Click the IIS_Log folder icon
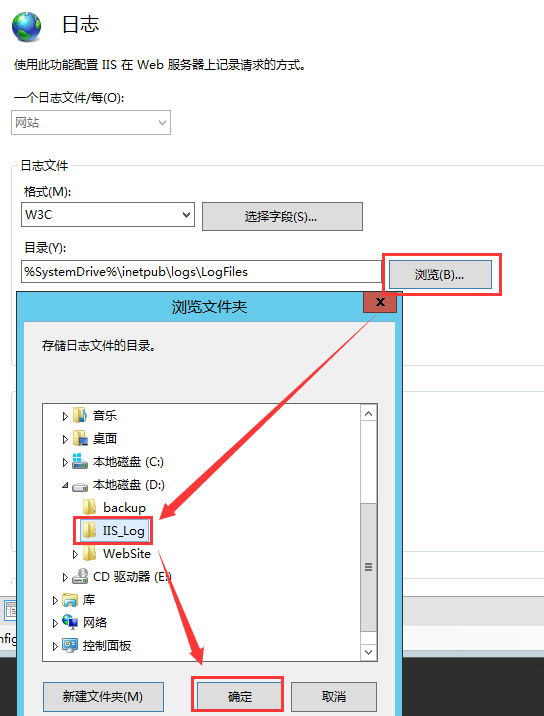 (90, 530)
